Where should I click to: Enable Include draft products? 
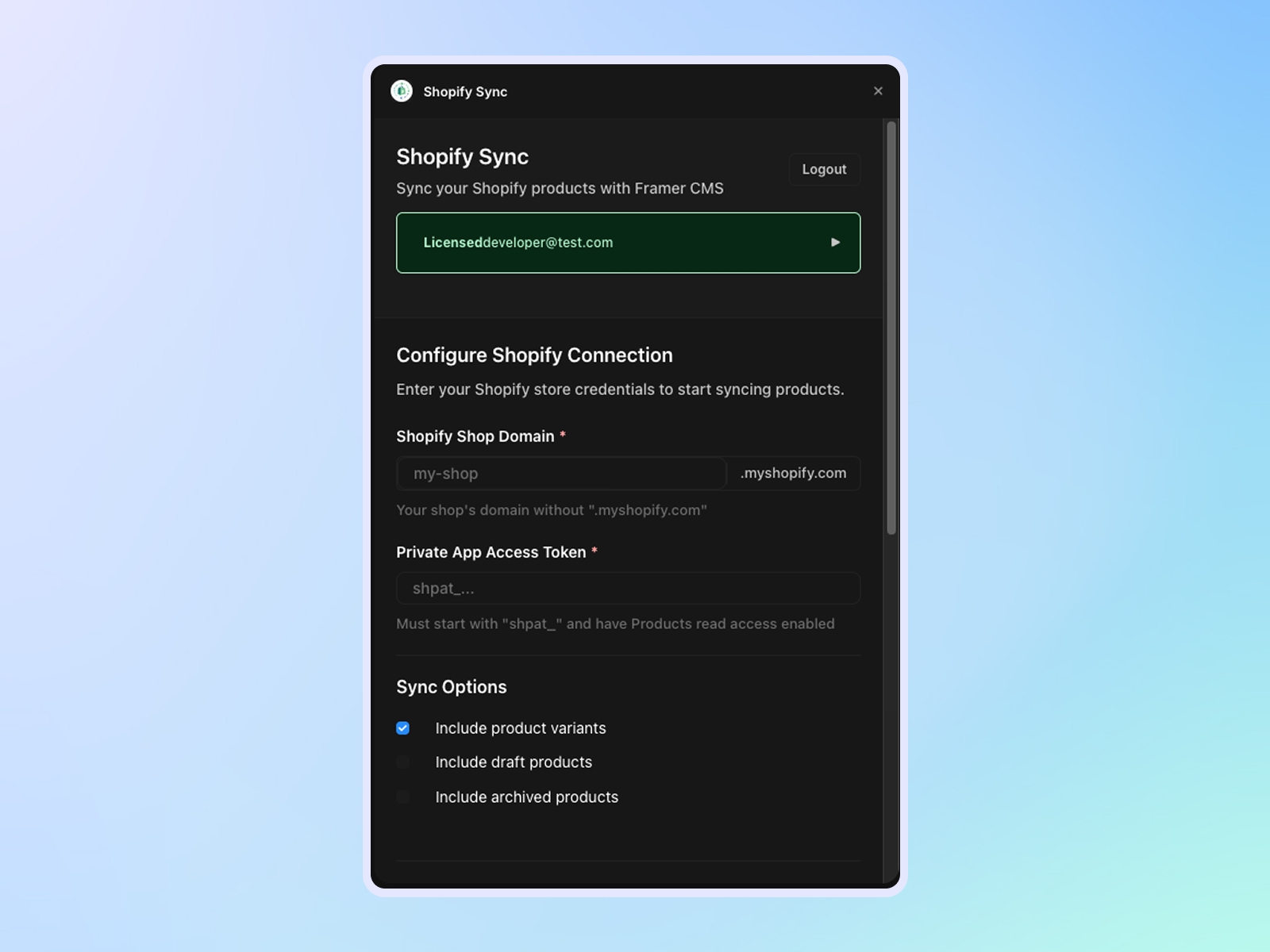tap(403, 762)
